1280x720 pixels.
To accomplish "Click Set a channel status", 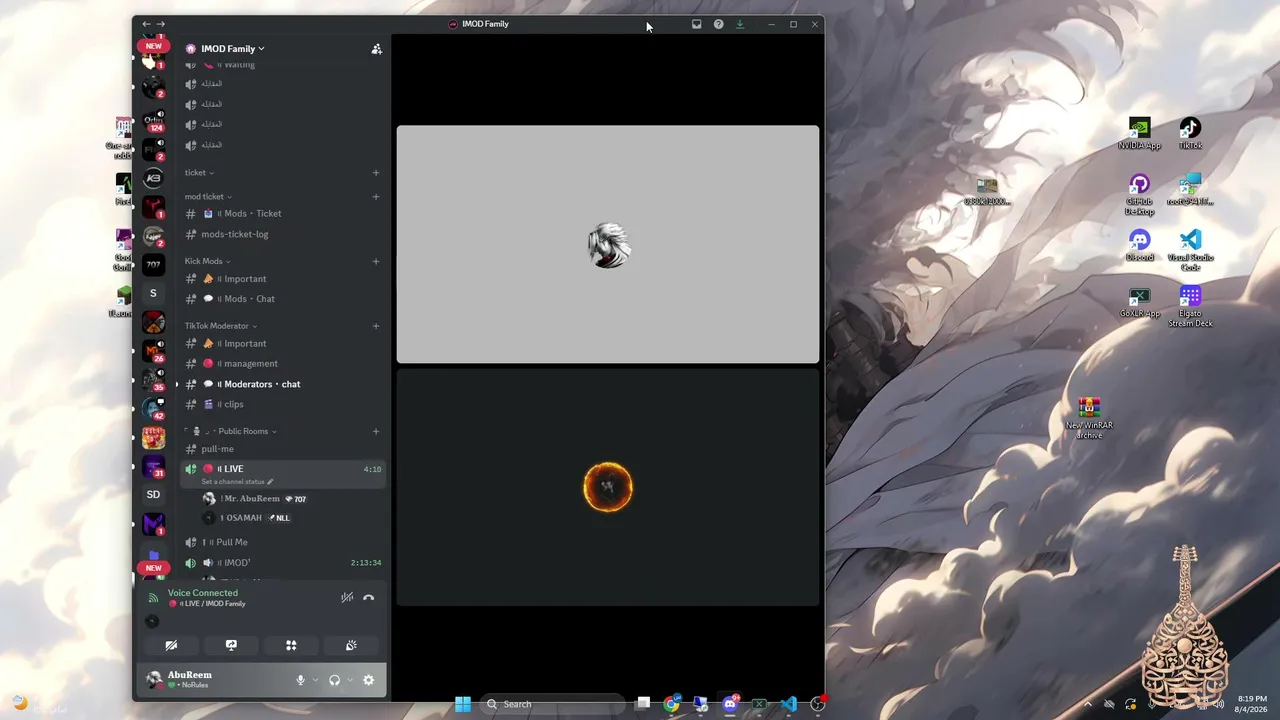I will click(x=237, y=482).
